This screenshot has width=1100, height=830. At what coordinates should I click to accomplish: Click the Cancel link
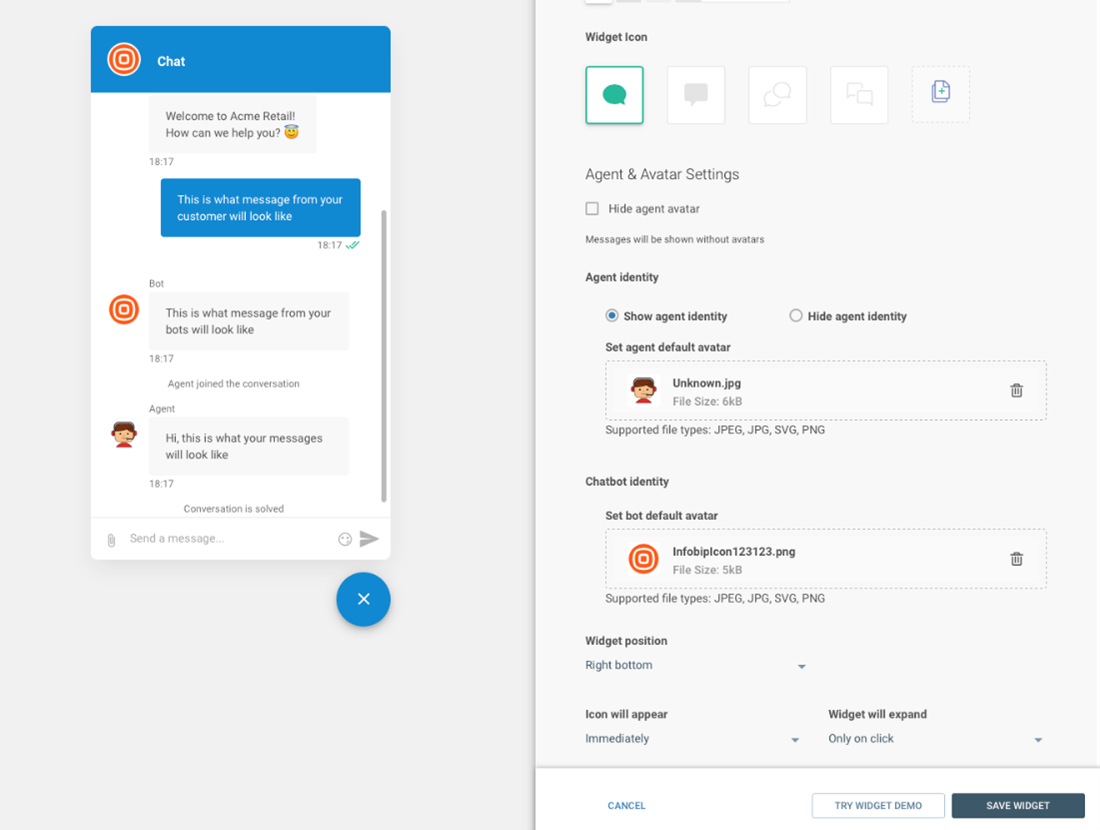627,806
